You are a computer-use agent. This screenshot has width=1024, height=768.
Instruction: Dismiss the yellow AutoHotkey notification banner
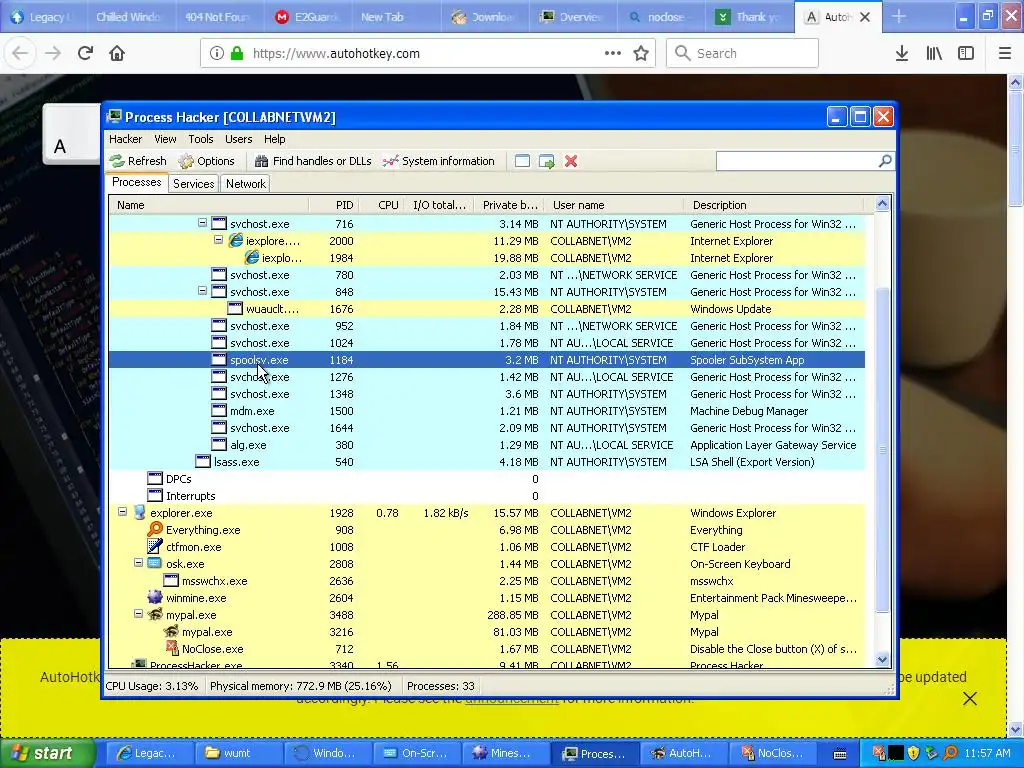pyautogui.click(x=970, y=699)
